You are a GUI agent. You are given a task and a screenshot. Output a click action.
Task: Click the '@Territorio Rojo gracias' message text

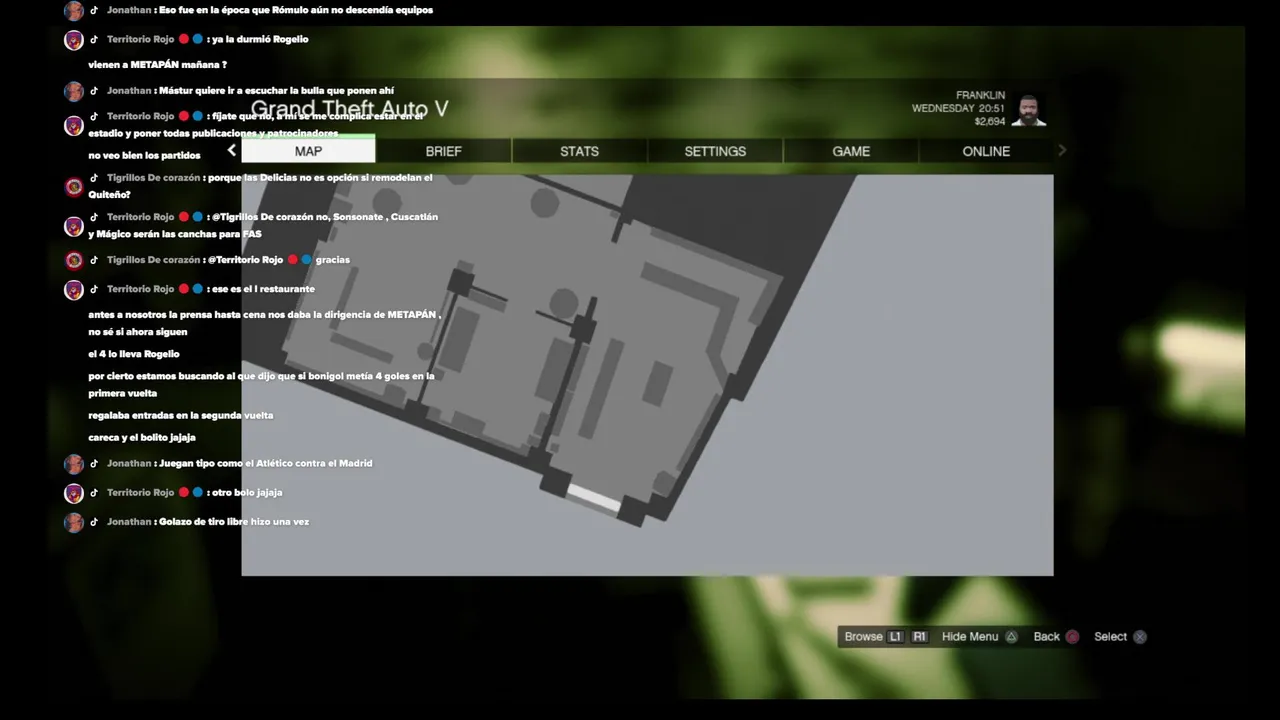279,260
